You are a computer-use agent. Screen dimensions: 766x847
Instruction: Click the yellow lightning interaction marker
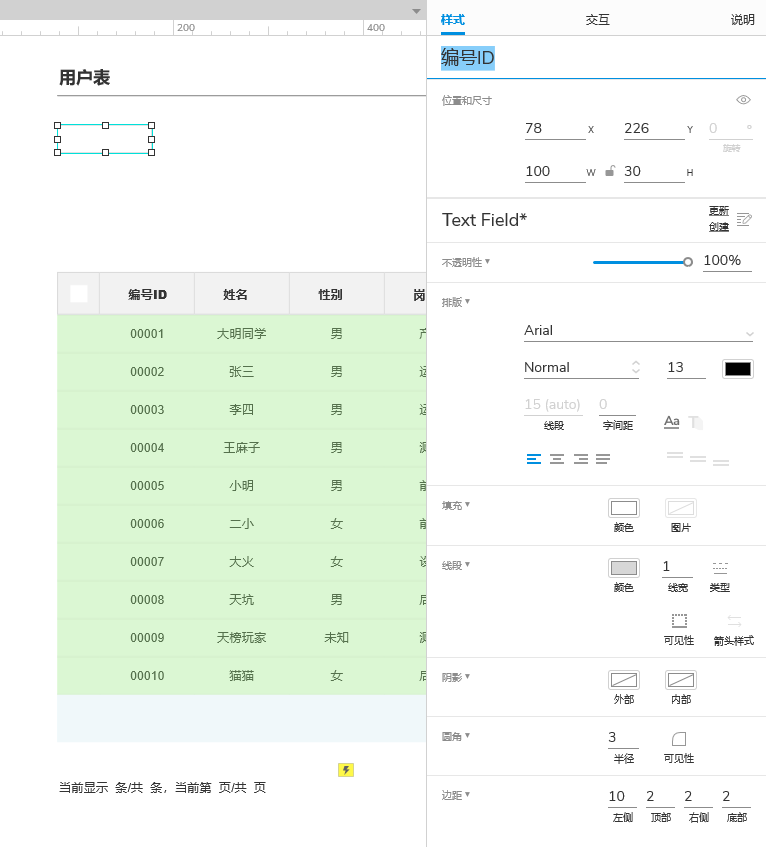(x=346, y=770)
